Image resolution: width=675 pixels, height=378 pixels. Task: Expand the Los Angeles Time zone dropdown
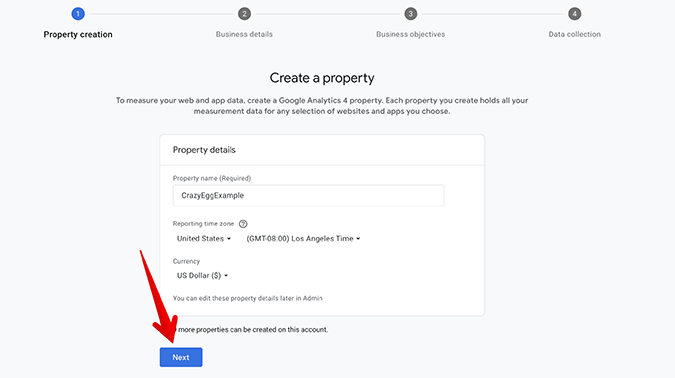303,239
